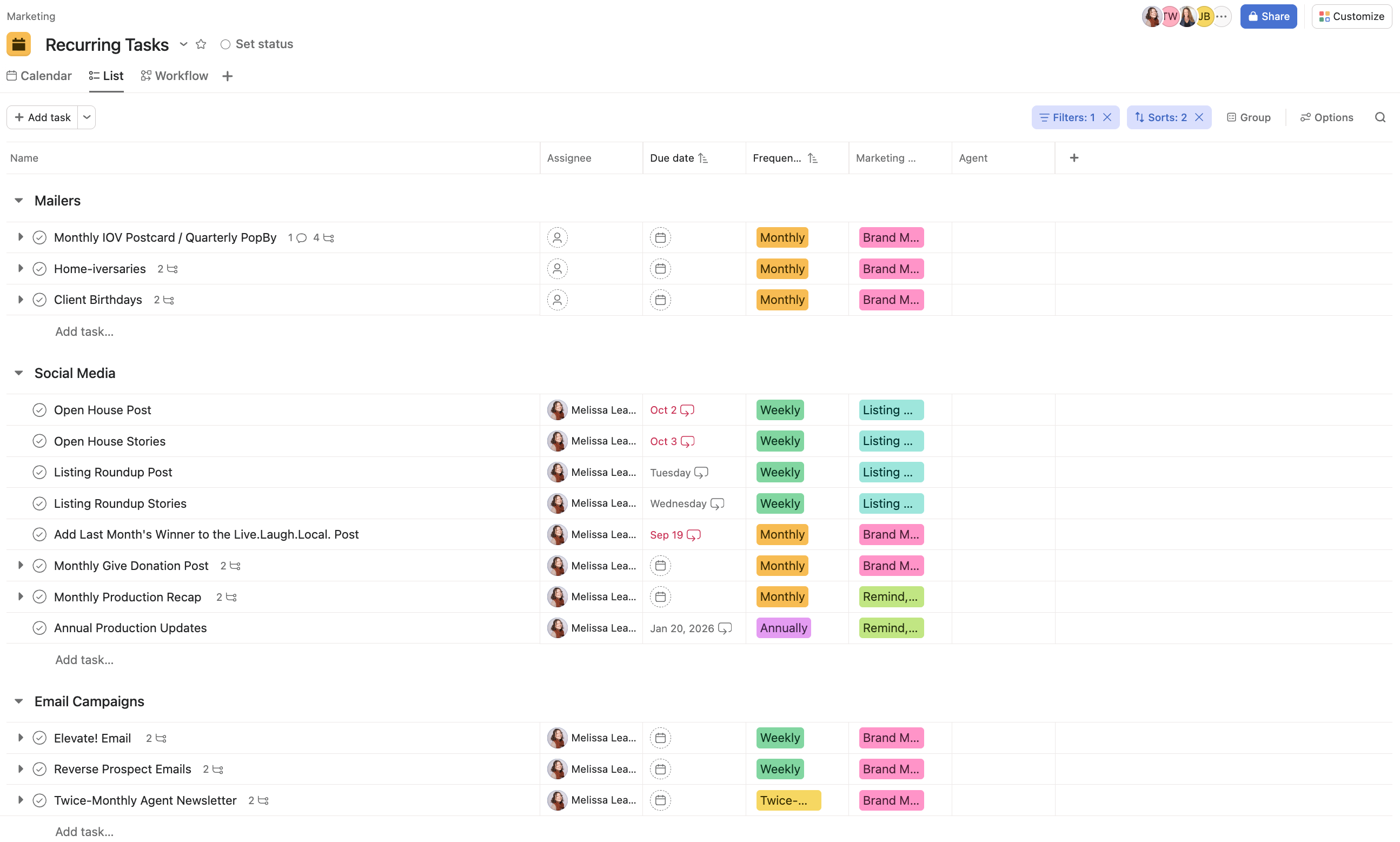Mark Listing Roundup Stories complete
The image size is (1400, 842).
click(39, 503)
